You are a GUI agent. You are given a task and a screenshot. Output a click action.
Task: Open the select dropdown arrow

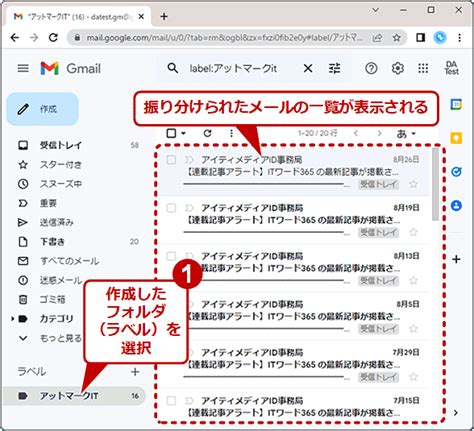[183, 133]
